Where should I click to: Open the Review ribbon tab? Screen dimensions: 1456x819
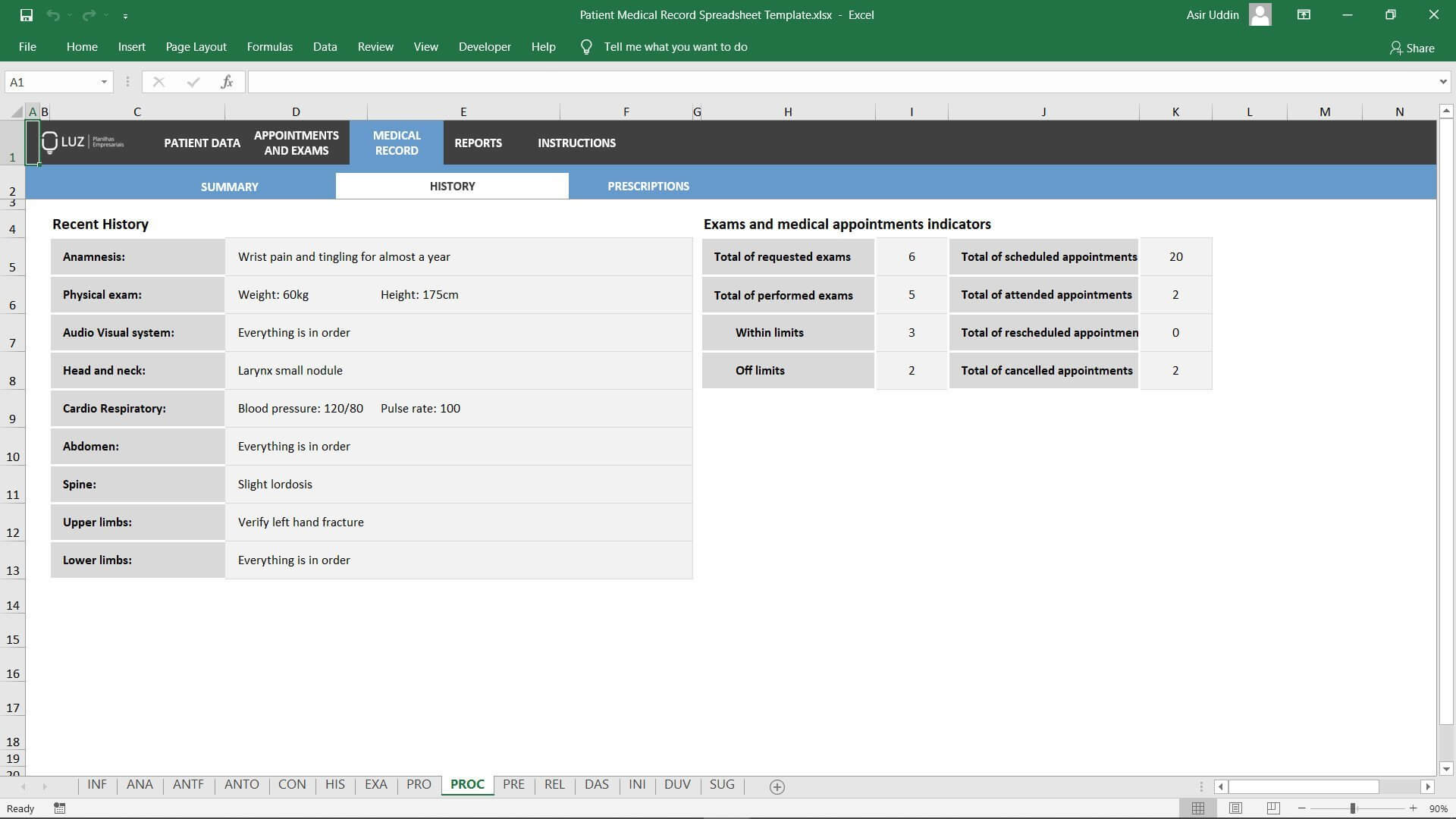(375, 47)
